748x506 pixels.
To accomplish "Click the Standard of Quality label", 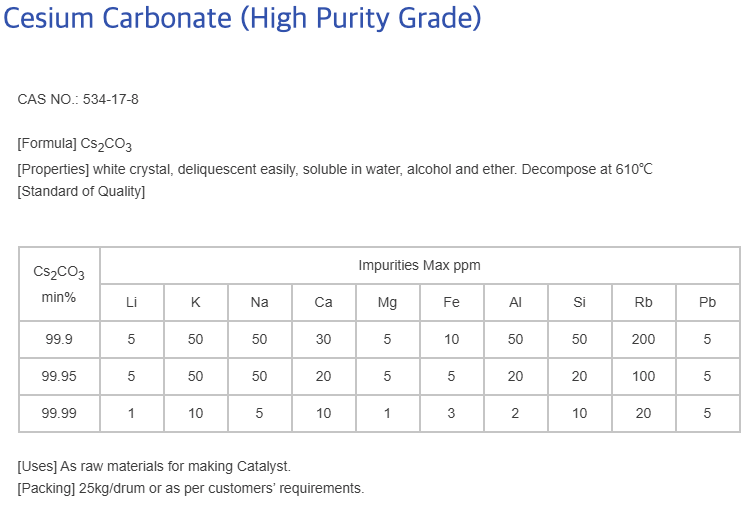I will [81, 191].
